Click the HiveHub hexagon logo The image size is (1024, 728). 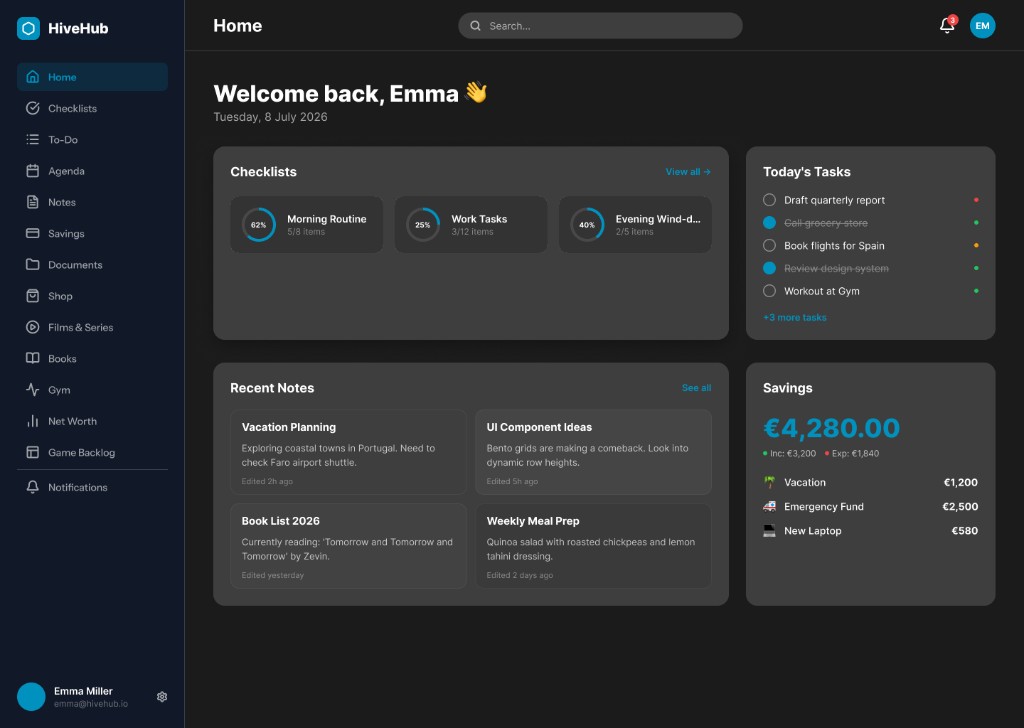(x=28, y=28)
